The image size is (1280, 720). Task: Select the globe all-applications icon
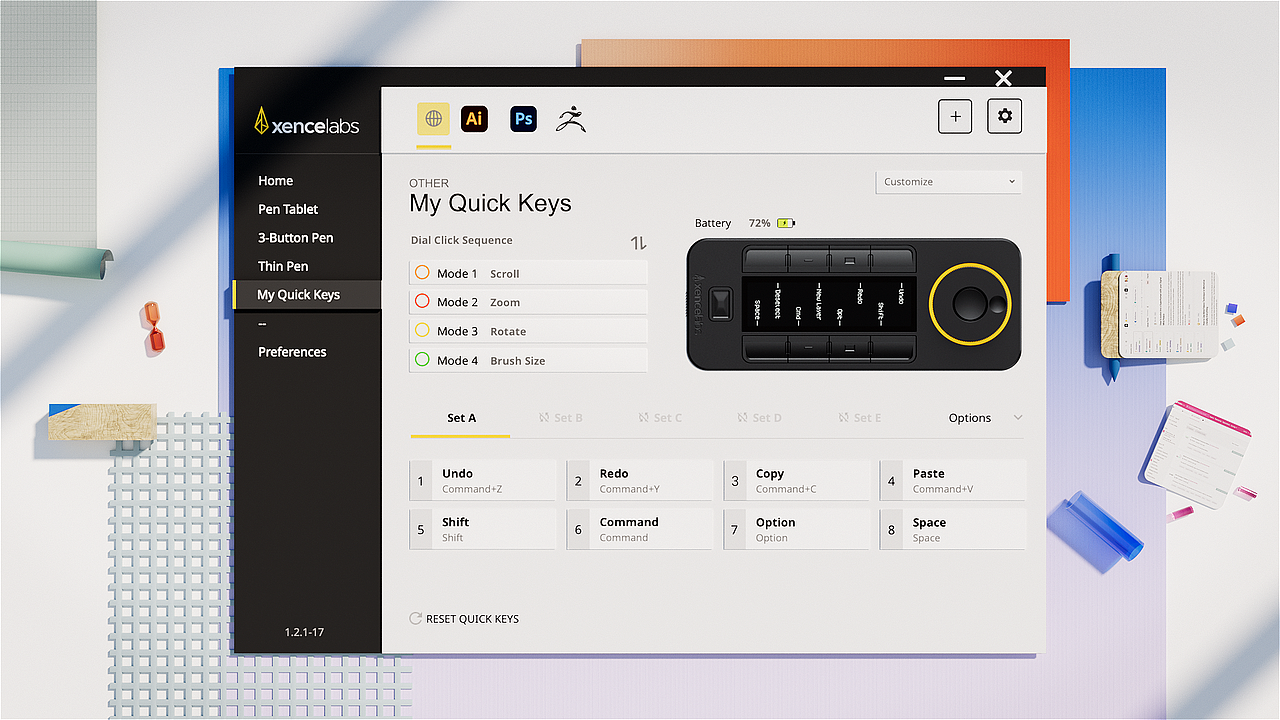434,119
